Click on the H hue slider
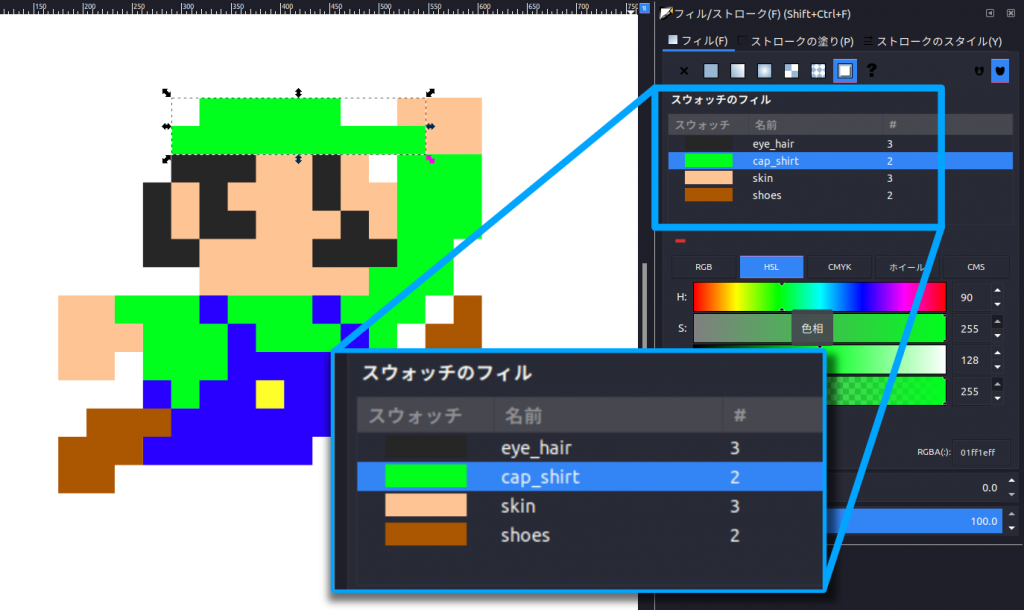The height and width of the screenshot is (610, 1024). 820,297
